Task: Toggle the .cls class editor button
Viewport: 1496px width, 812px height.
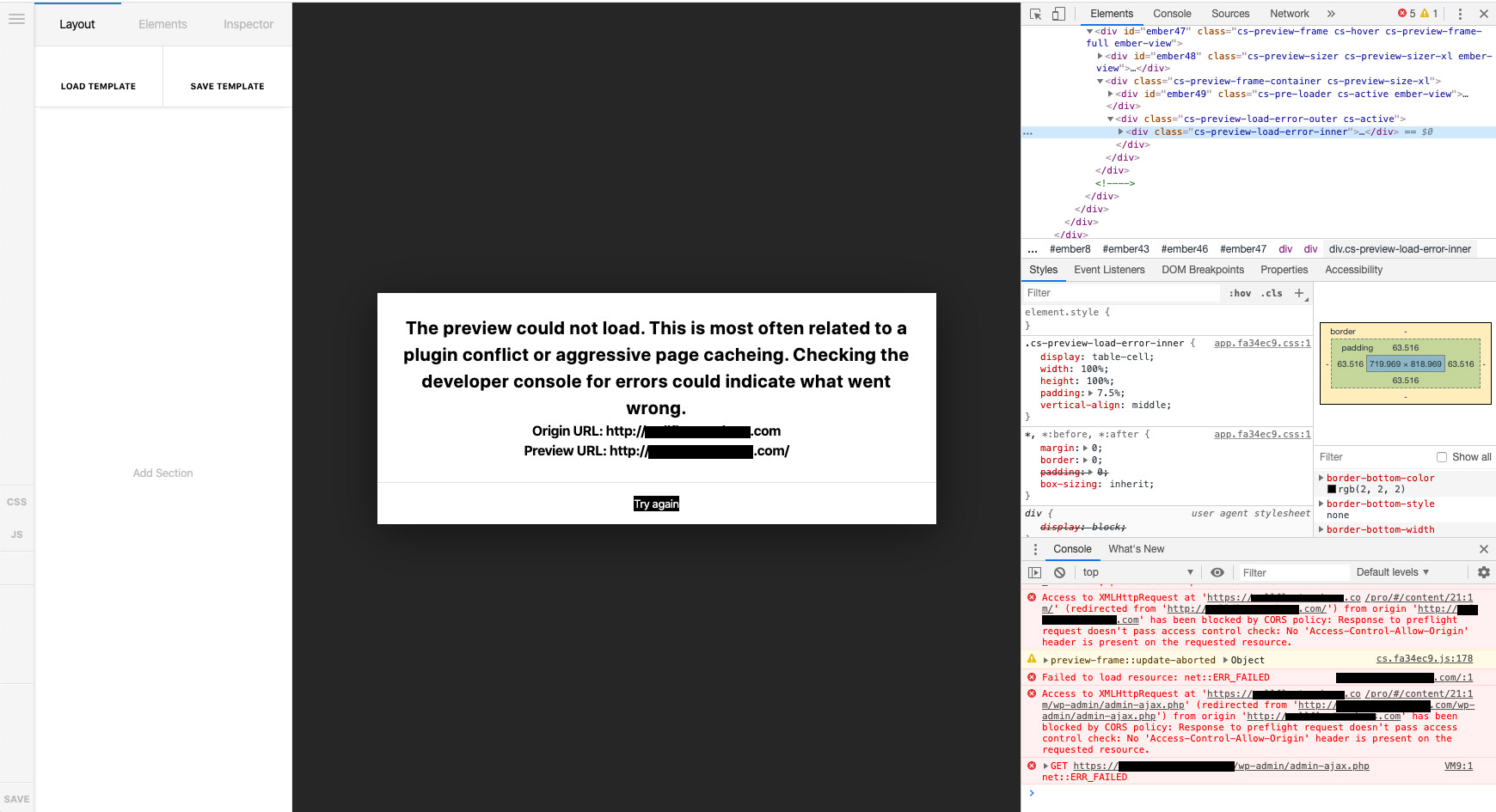Action: click(x=1272, y=293)
